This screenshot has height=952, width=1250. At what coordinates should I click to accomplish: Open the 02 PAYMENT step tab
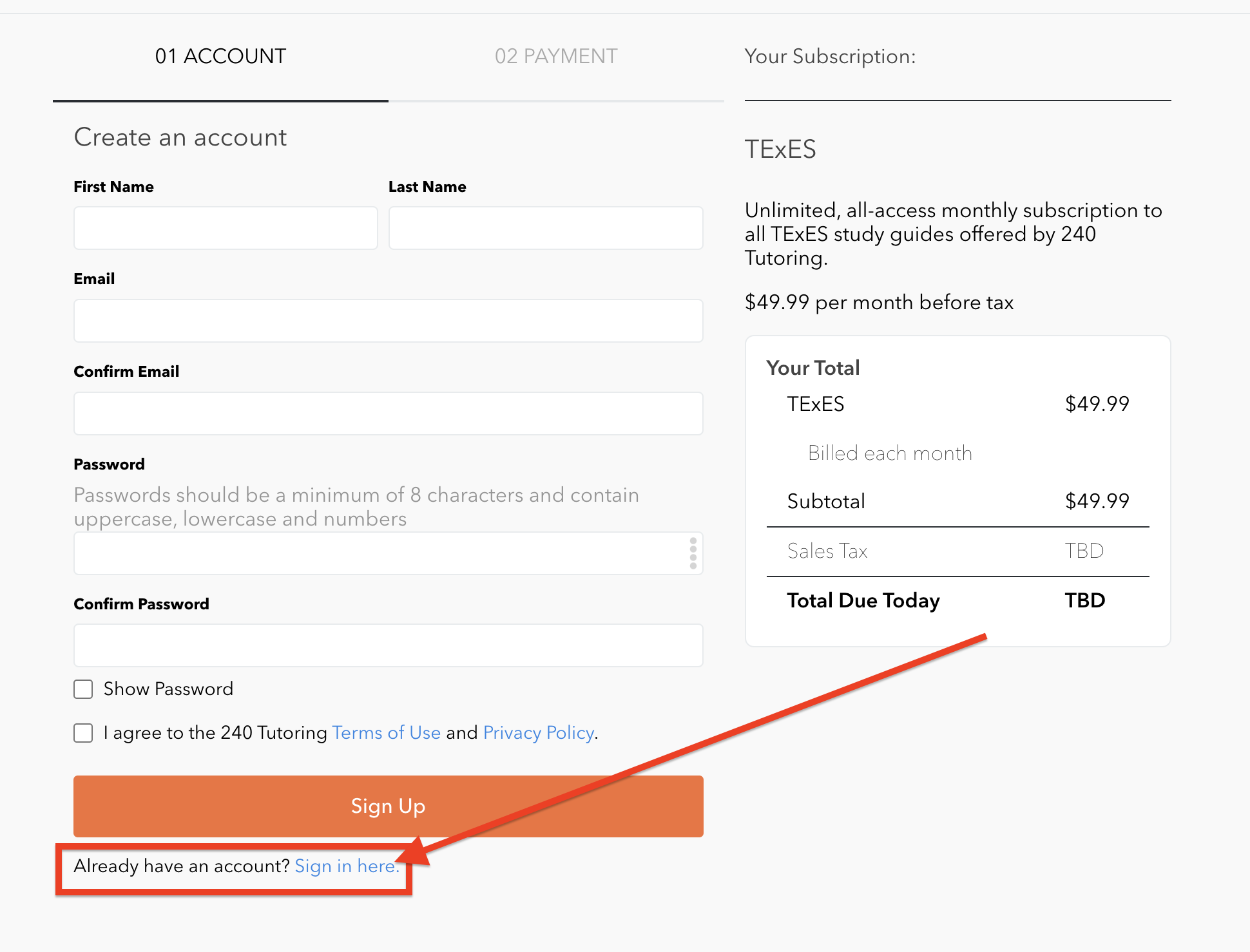[x=555, y=57]
